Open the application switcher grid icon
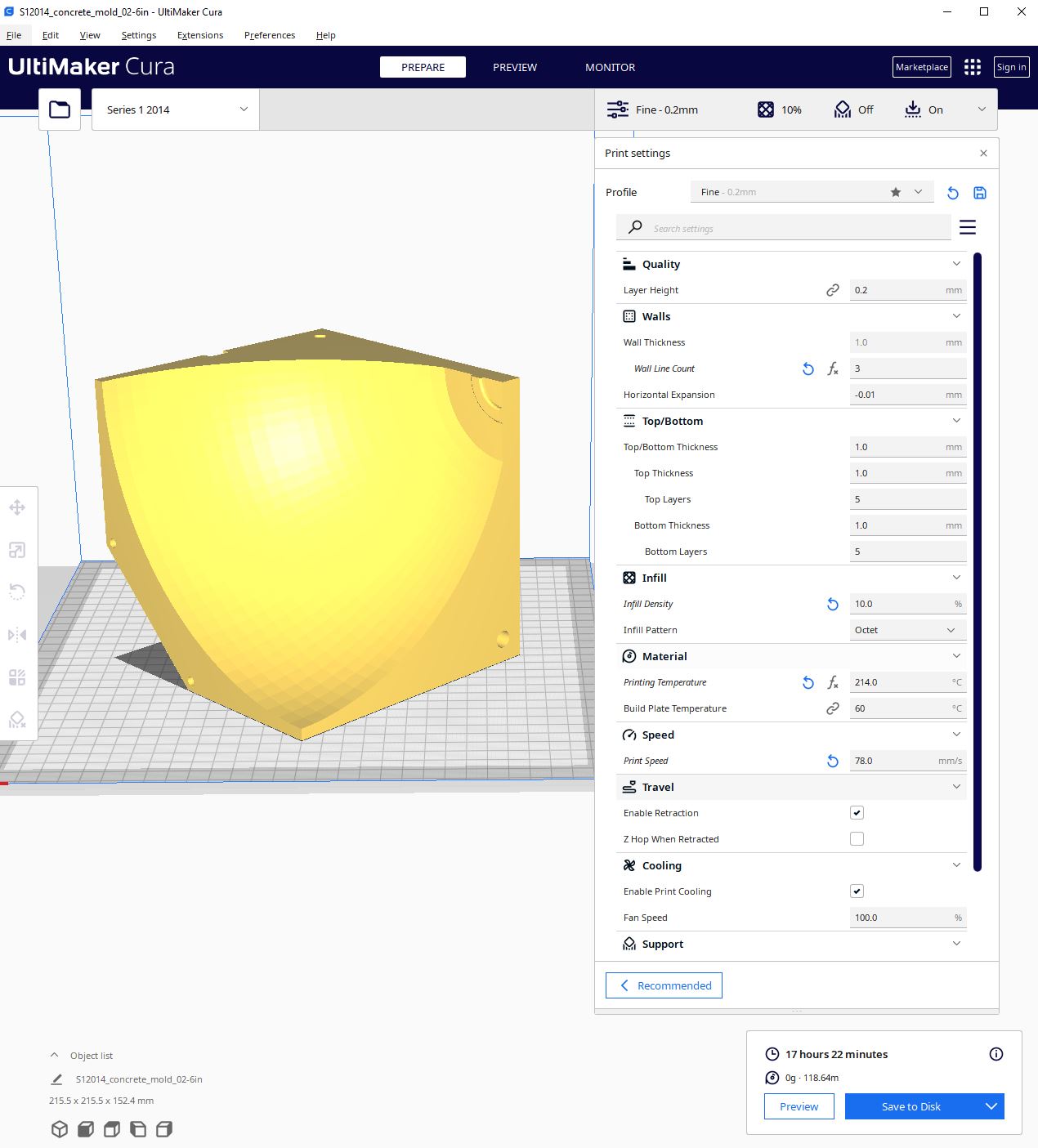Image resolution: width=1038 pixels, height=1148 pixels. [x=973, y=67]
